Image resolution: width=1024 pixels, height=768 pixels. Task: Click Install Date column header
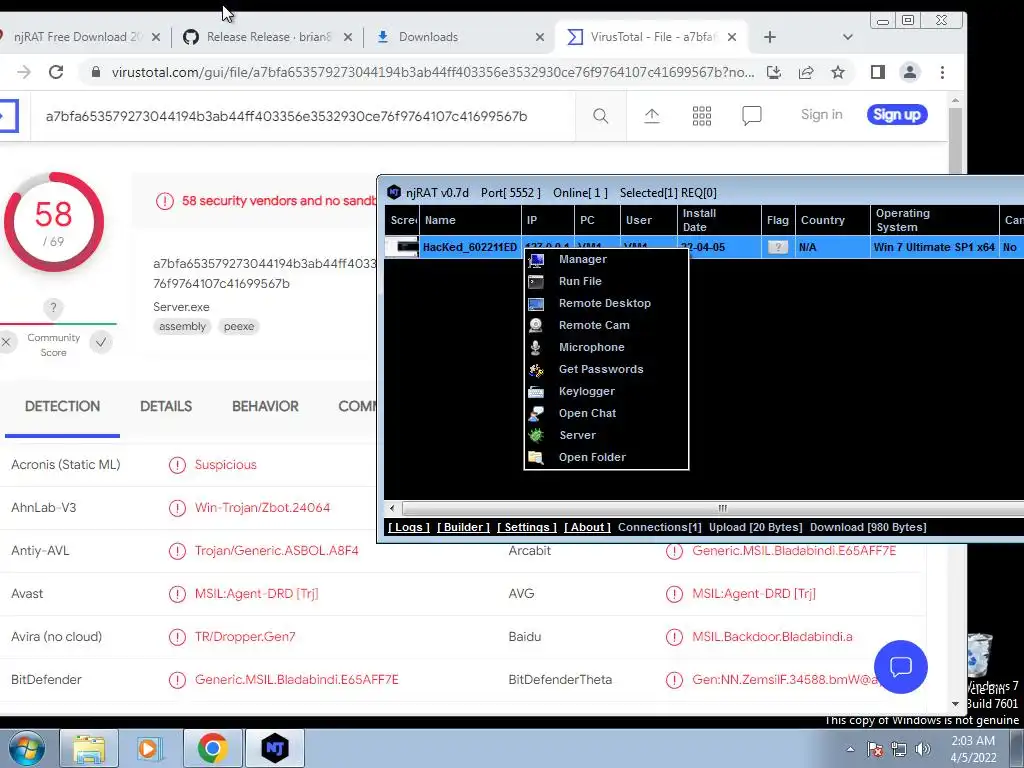(719, 220)
